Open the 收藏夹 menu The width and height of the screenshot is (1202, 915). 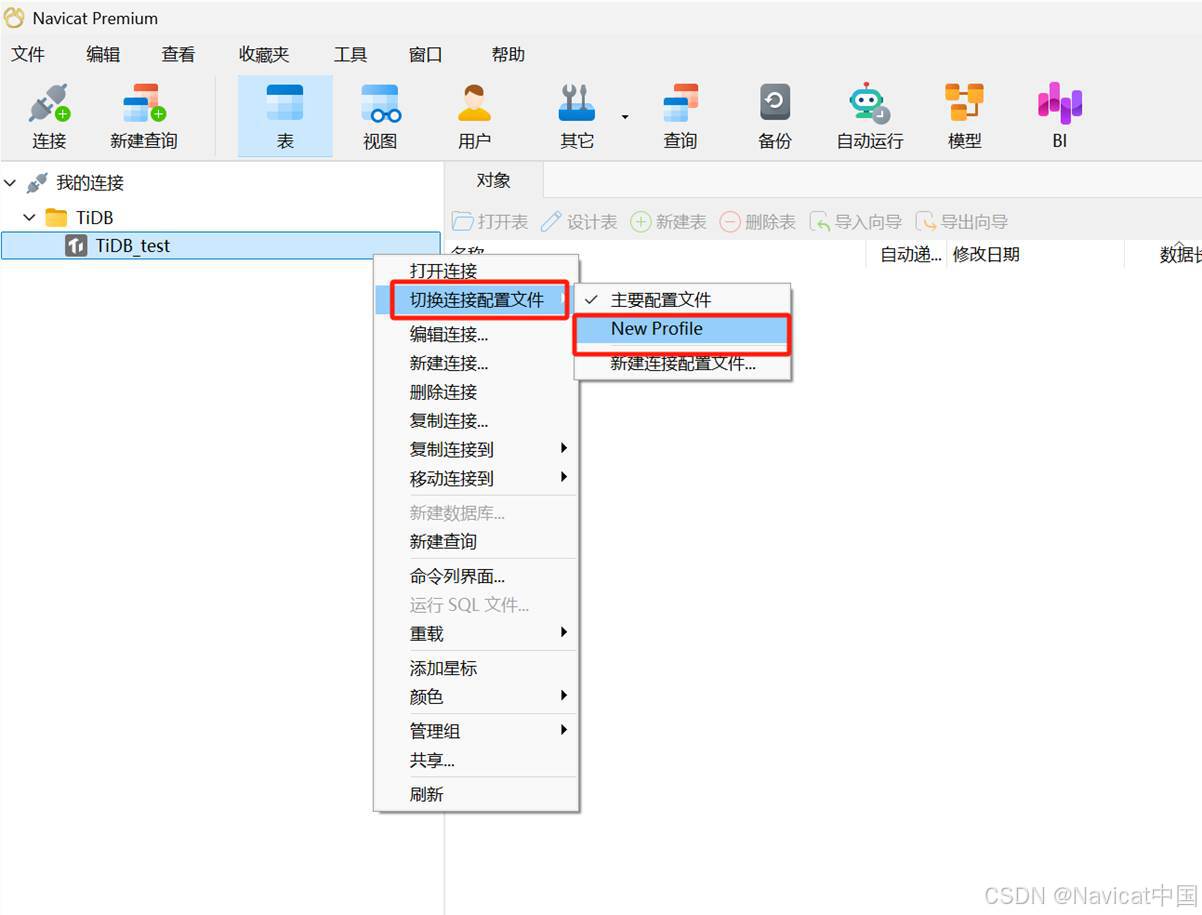(264, 54)
